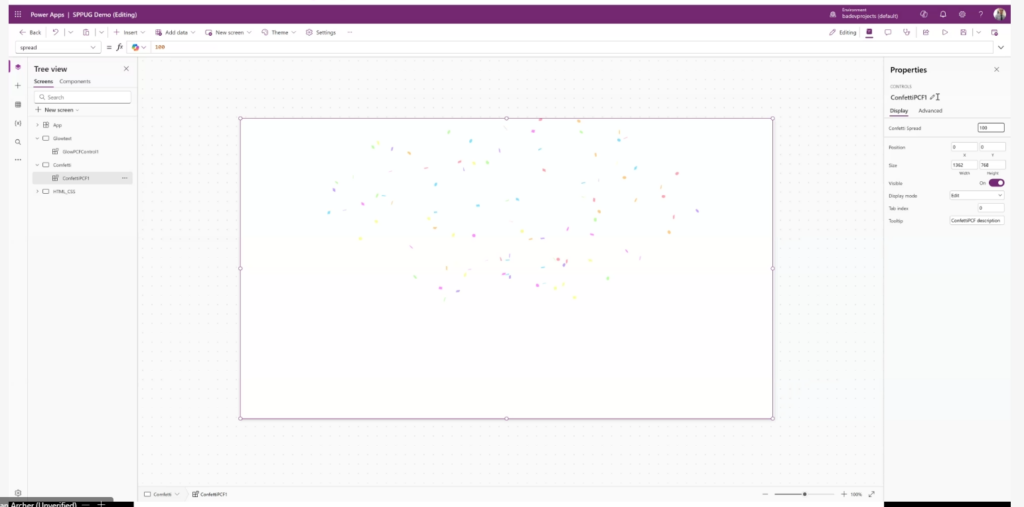Click the Publish icon
Viewport: 1024px width, 507px height.
tap(995, 32)
